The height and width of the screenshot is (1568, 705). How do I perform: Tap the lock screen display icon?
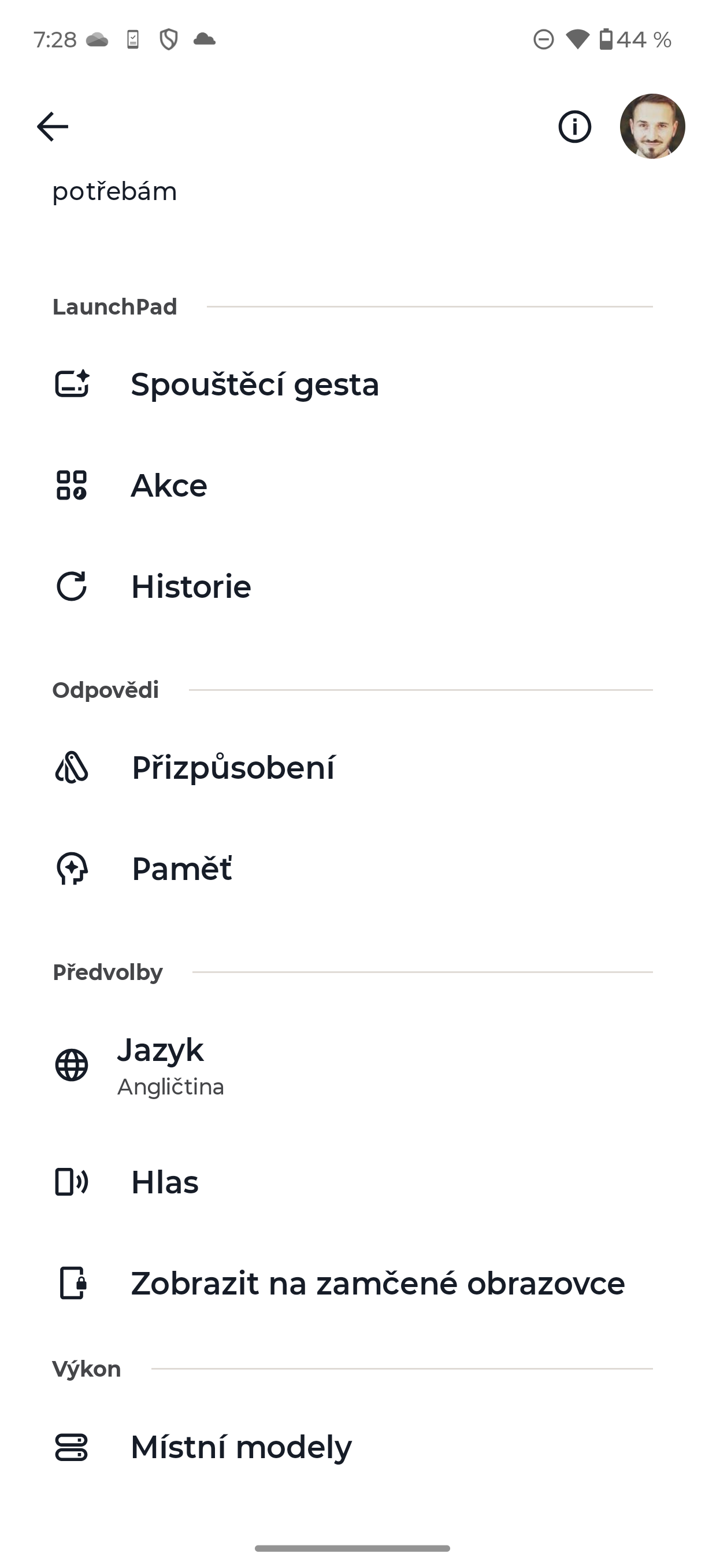(x=72, y=1283)
